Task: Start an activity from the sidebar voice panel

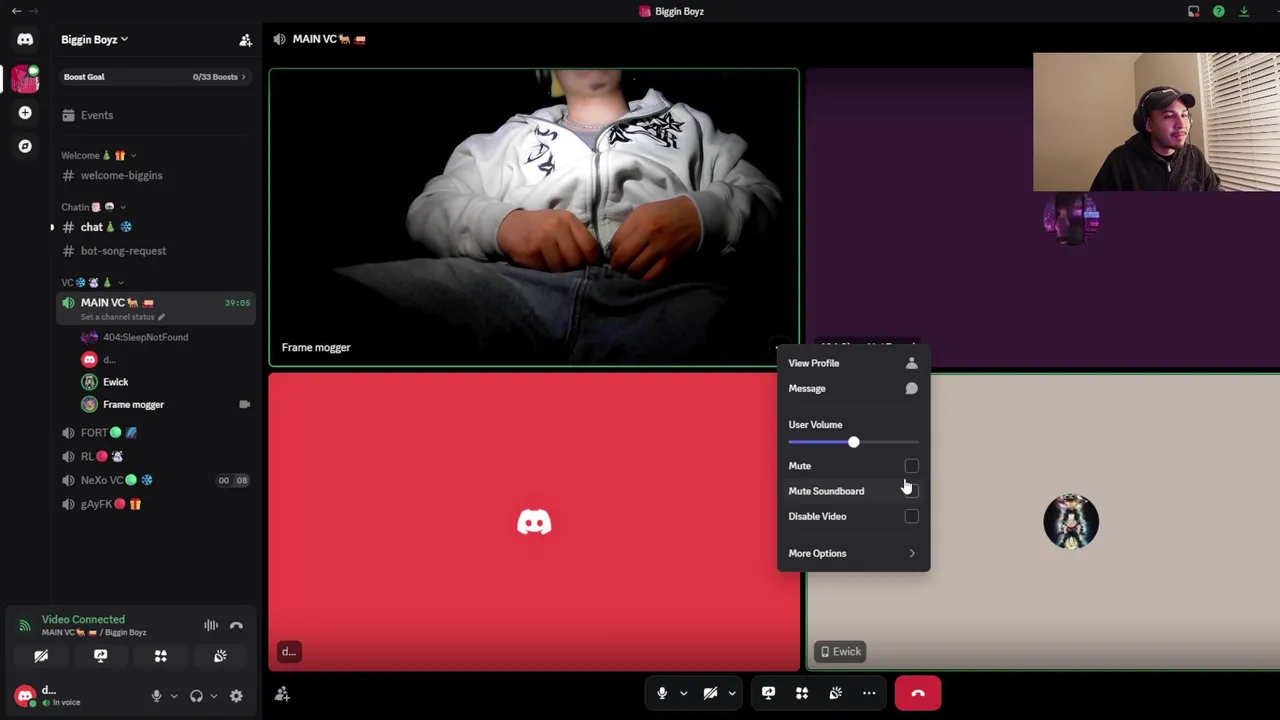Action: [x=160, y=656]
